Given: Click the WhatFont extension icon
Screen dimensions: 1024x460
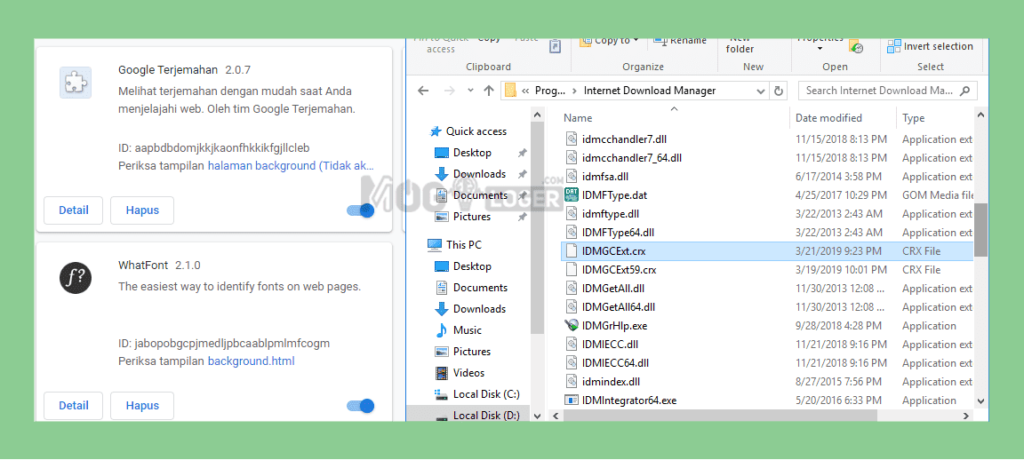Looking at the screenshot, I should (x=76, y=280).
